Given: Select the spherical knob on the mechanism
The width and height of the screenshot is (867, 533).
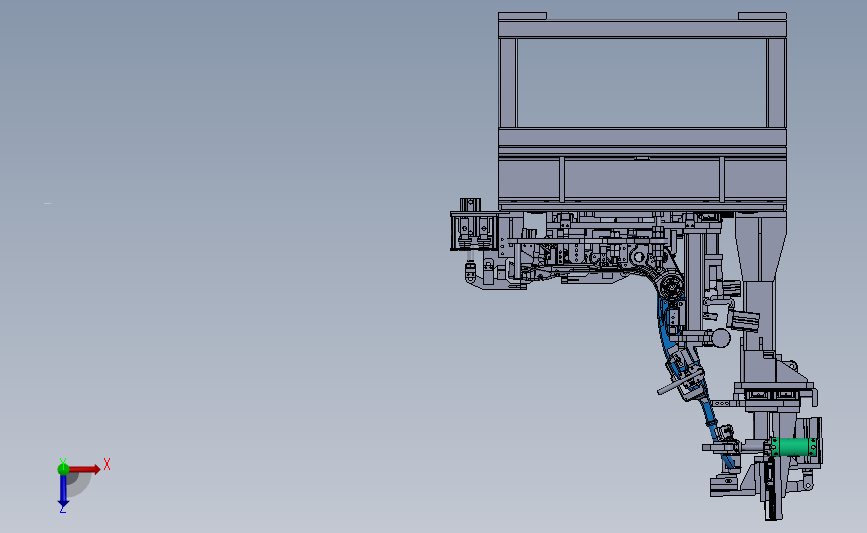Looking at the screenshot, I should click(x=720, y=337).
